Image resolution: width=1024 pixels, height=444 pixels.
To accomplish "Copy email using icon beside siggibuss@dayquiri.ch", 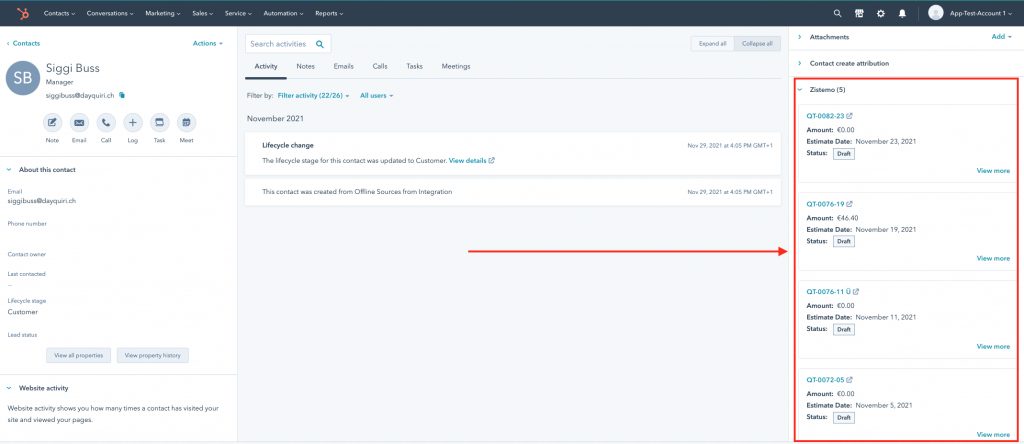I will [x=121, y=95].
